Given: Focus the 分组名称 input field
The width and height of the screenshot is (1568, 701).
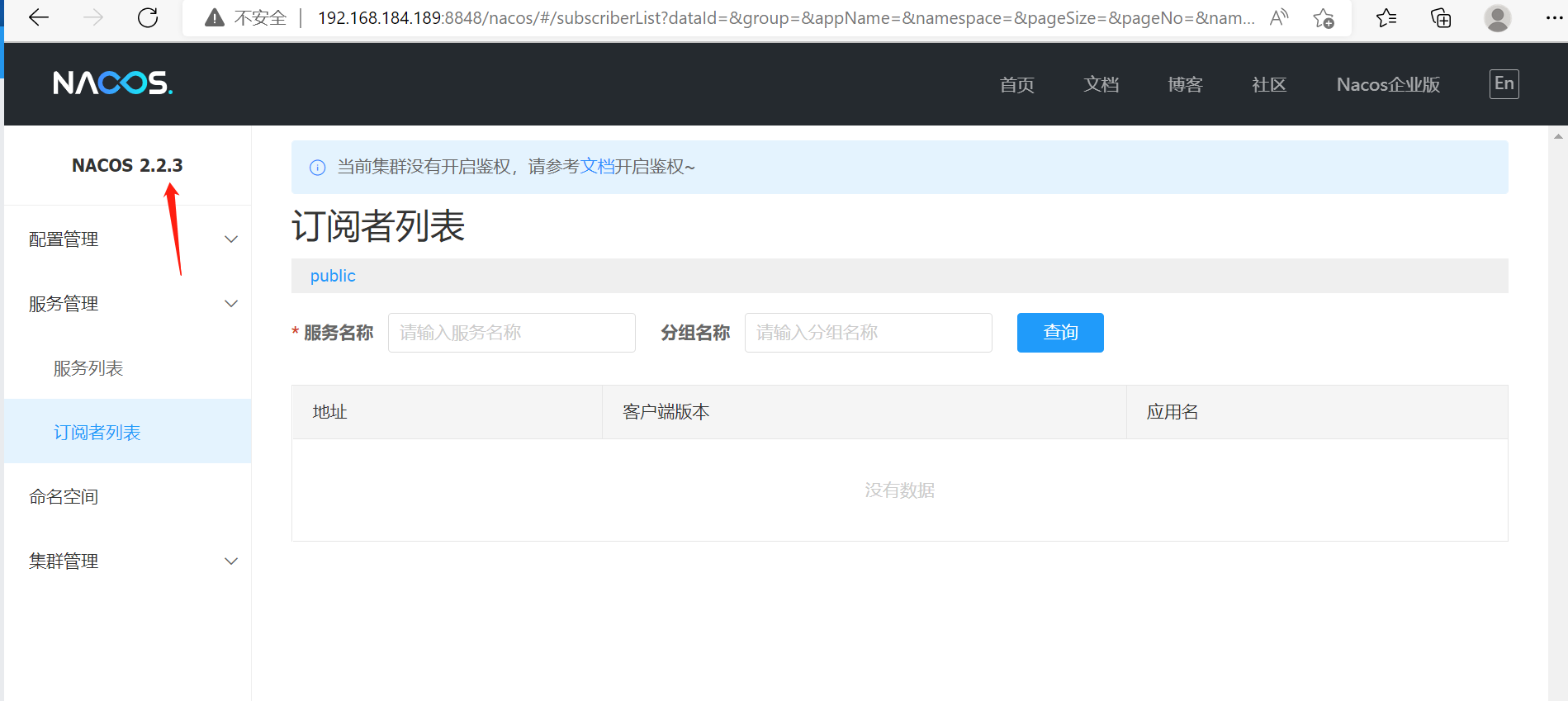Looking at the screenshot, I should tap(869, 333).
